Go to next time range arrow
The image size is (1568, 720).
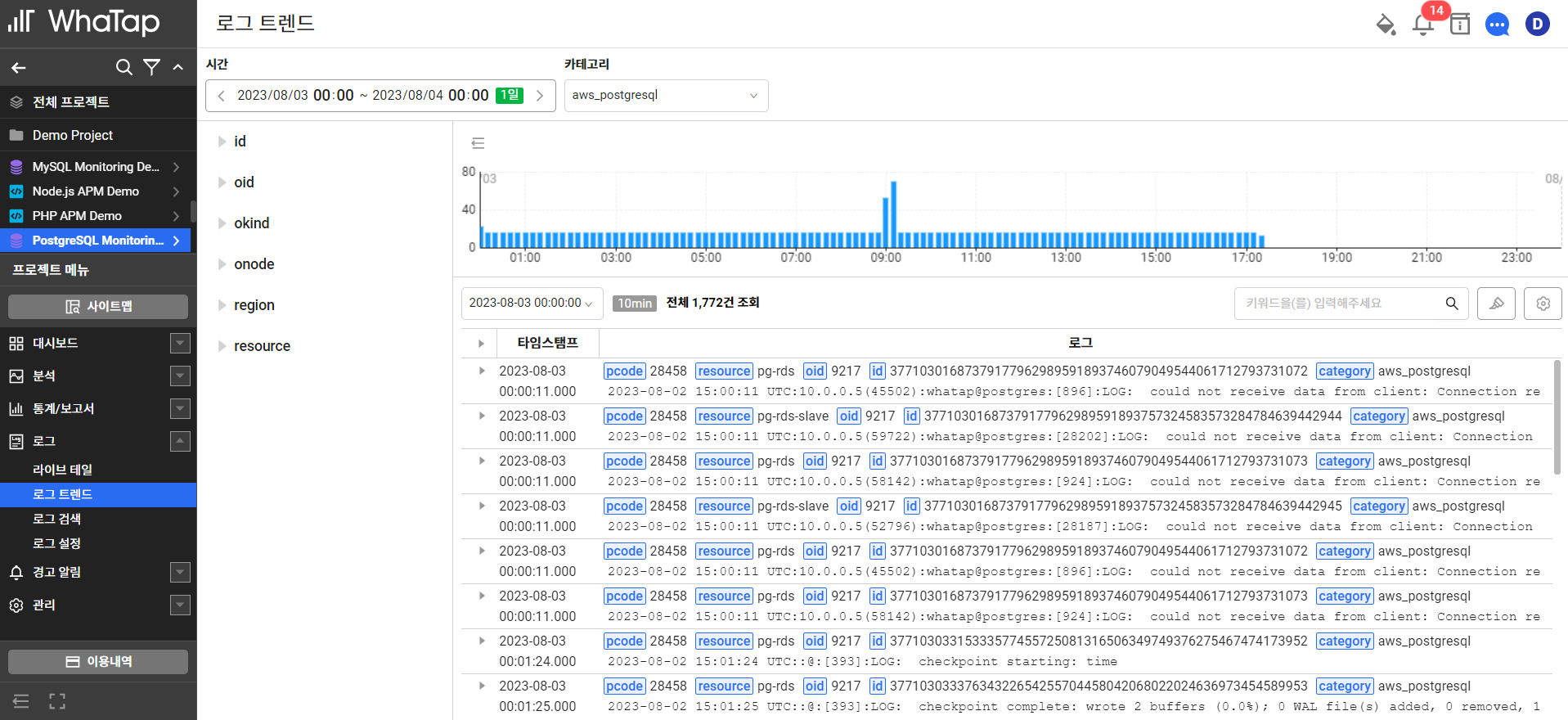tap(540, 96)
